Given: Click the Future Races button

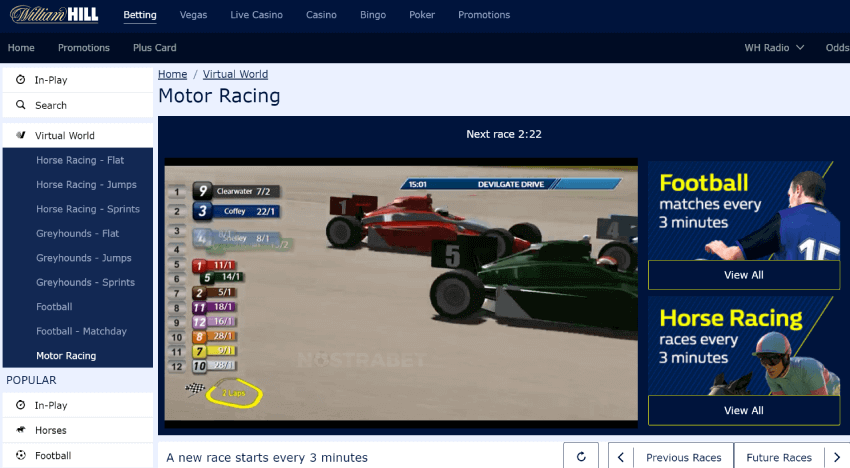Looking at the screenshot, I should (x=779, y=457).
